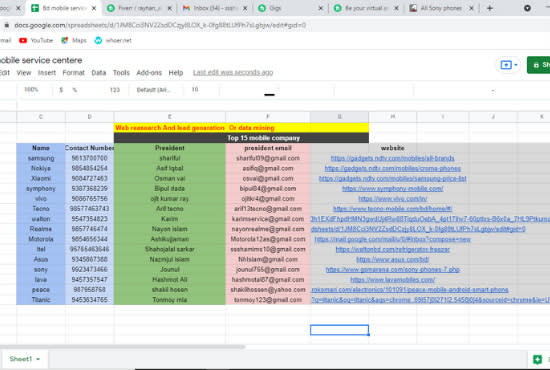This screenshot has width=550, height=370.
Task: Click the lock icon in the address bar
Action: [x=7, y=25]
